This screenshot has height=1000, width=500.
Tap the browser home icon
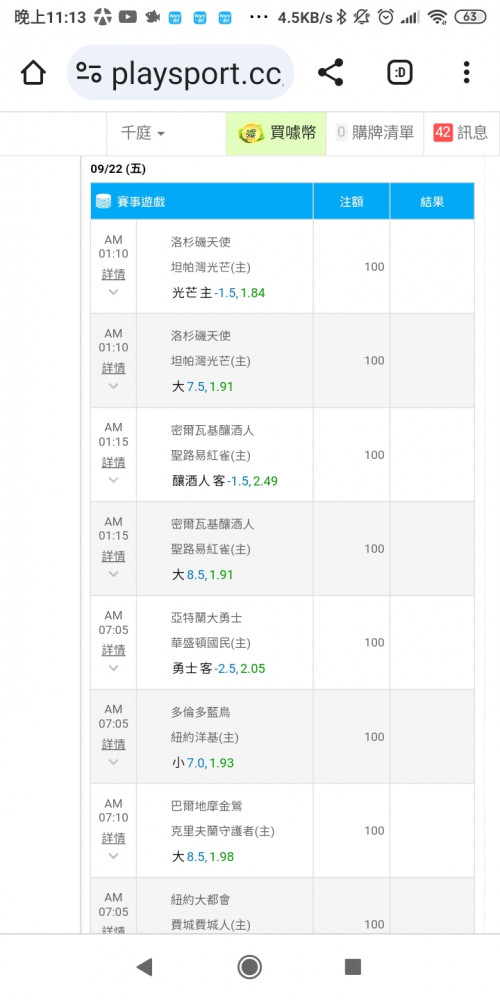[33, 73]
